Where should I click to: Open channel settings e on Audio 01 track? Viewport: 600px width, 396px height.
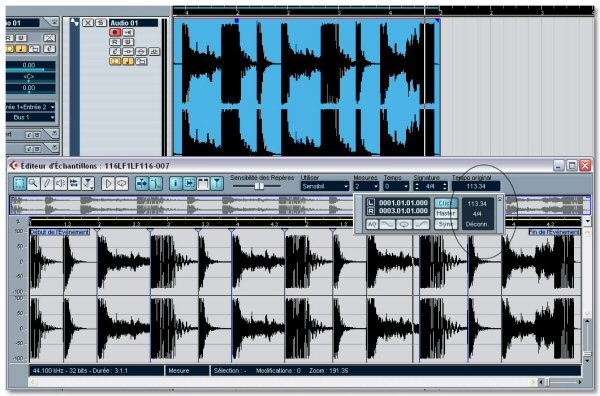click(115, 51)
